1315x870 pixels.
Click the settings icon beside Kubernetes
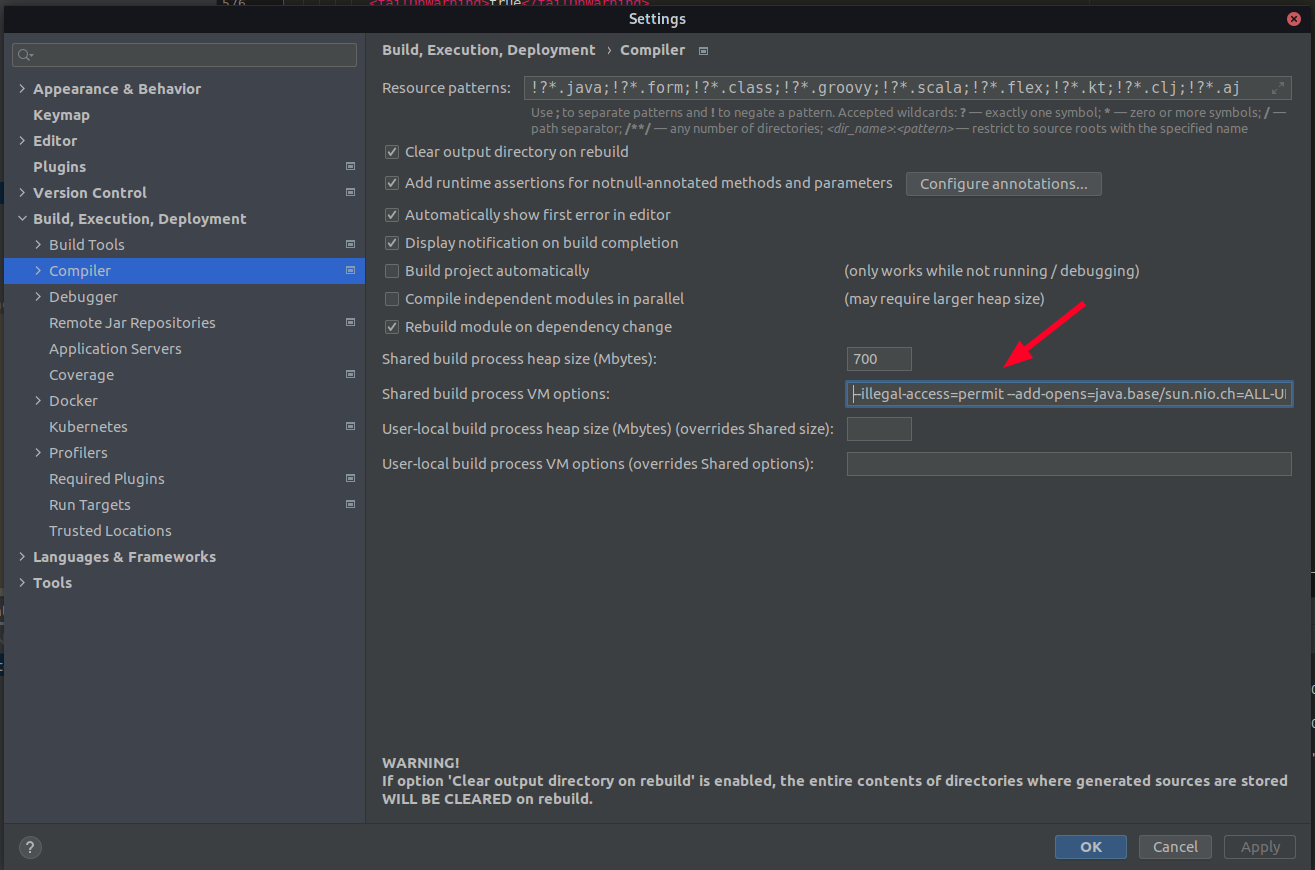(x=349, y=426)
